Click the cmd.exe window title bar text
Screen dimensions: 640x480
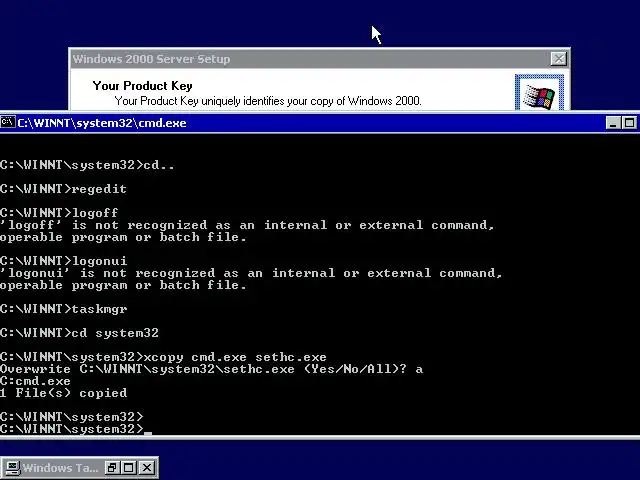tap(102, 123)
